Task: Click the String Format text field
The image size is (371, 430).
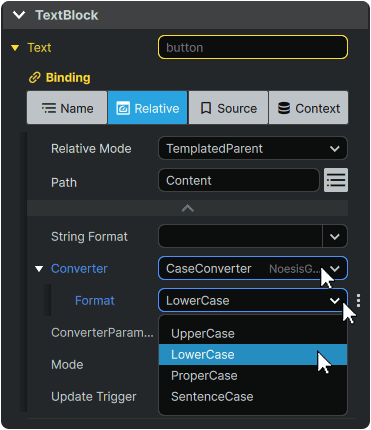Action: 240,236
